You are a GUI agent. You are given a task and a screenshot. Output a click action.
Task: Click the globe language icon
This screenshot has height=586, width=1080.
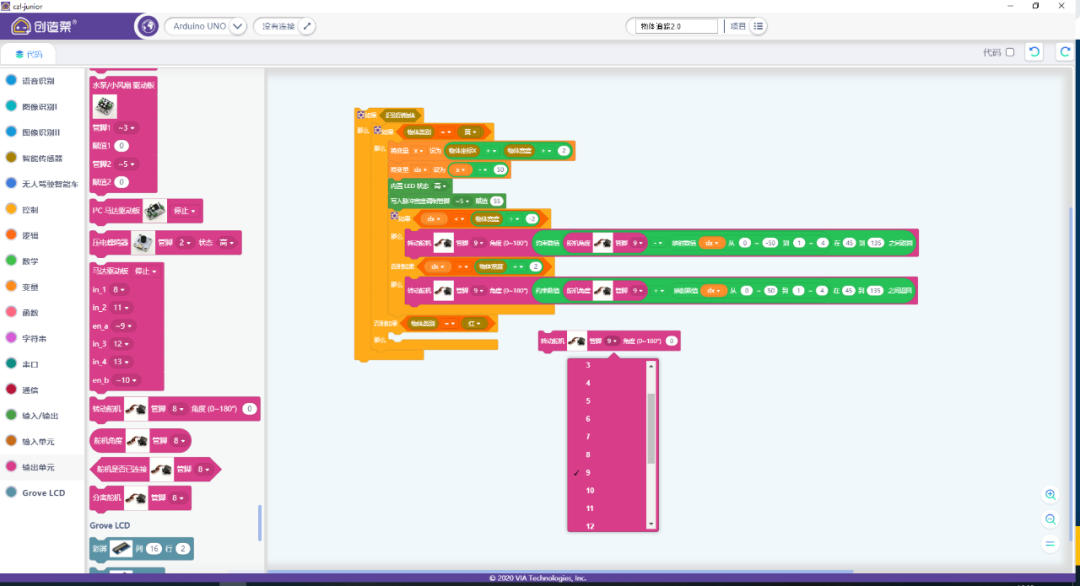pos(147,26)
